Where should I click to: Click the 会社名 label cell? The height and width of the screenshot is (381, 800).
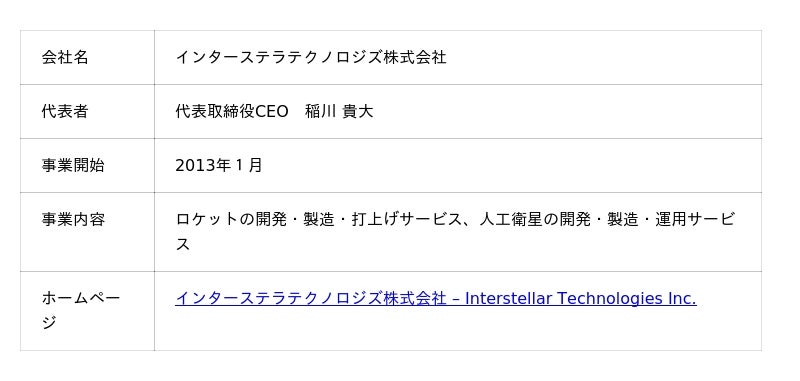click(x=87, y=57)
